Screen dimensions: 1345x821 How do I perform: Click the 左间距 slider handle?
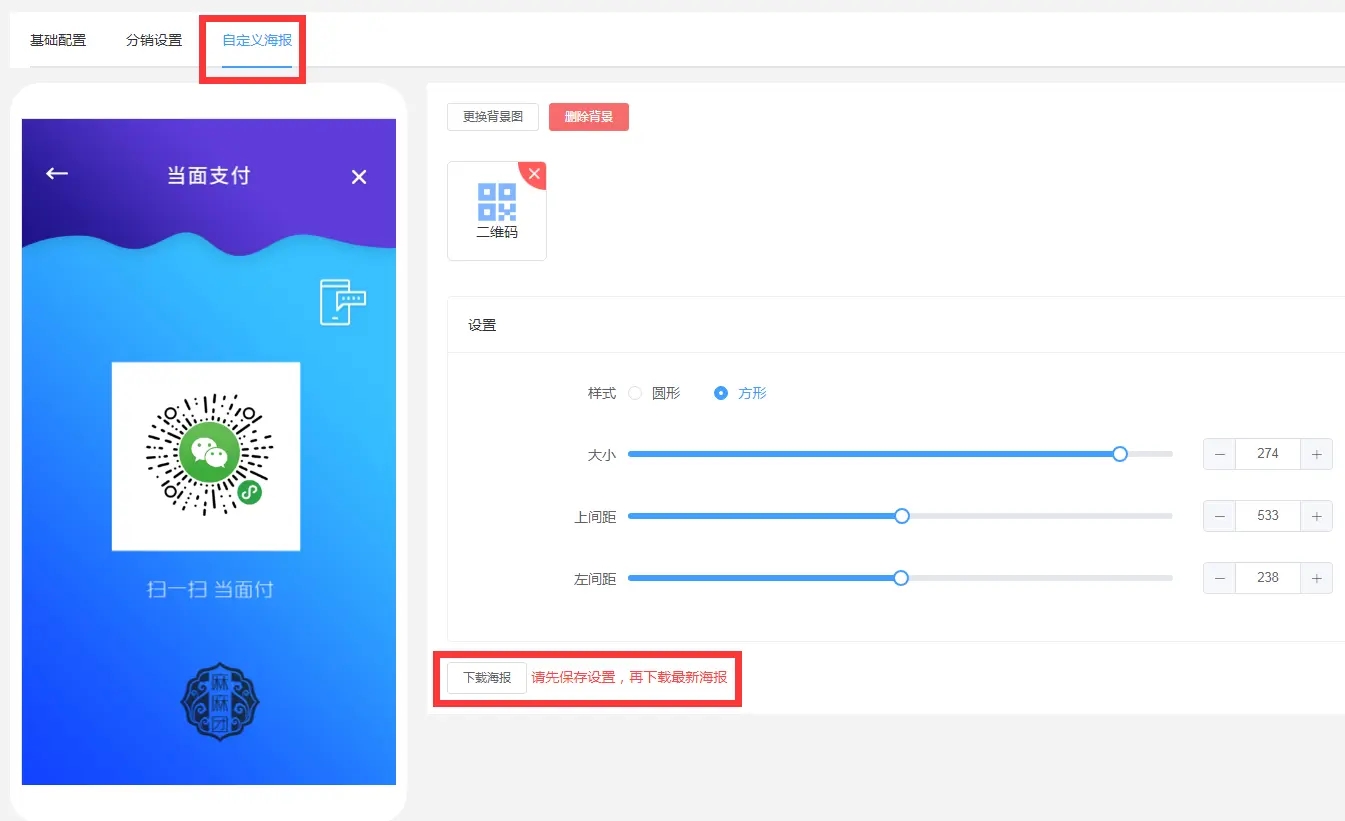(x=901, y=578)
